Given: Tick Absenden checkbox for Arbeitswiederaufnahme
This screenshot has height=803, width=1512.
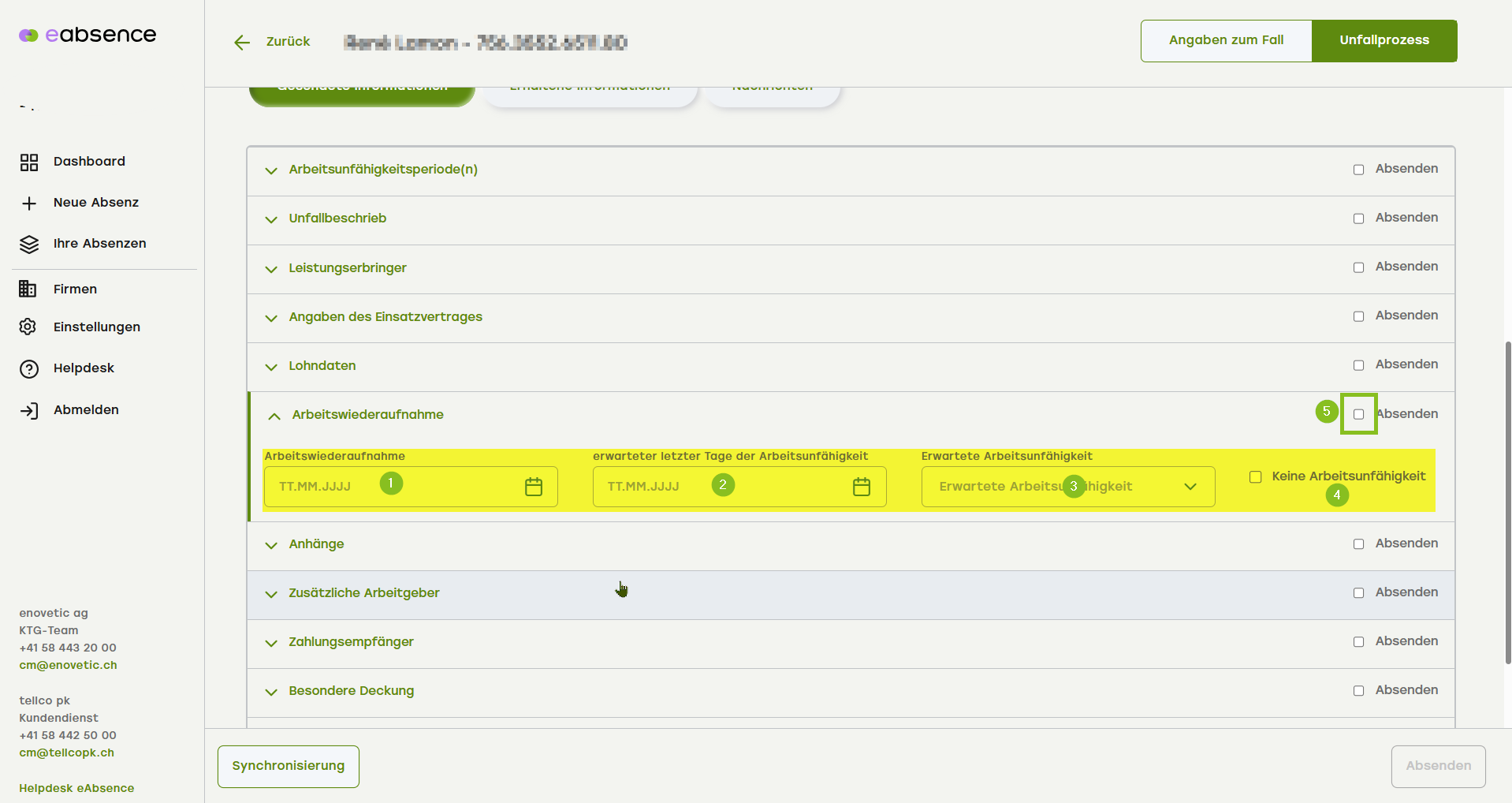Looking at the screenshot, I should (1358, 414).
